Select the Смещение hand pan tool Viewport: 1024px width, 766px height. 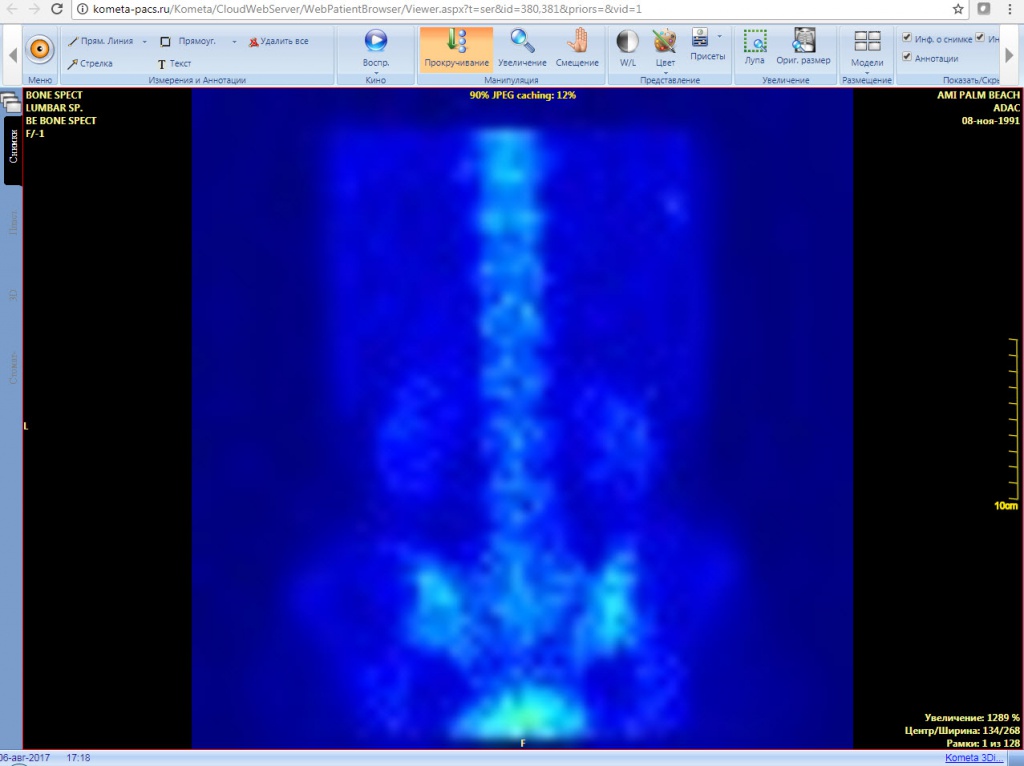577,47
